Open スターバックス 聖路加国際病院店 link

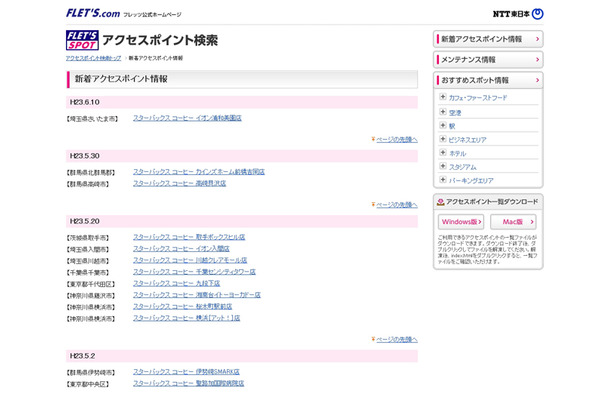[189, 384]
